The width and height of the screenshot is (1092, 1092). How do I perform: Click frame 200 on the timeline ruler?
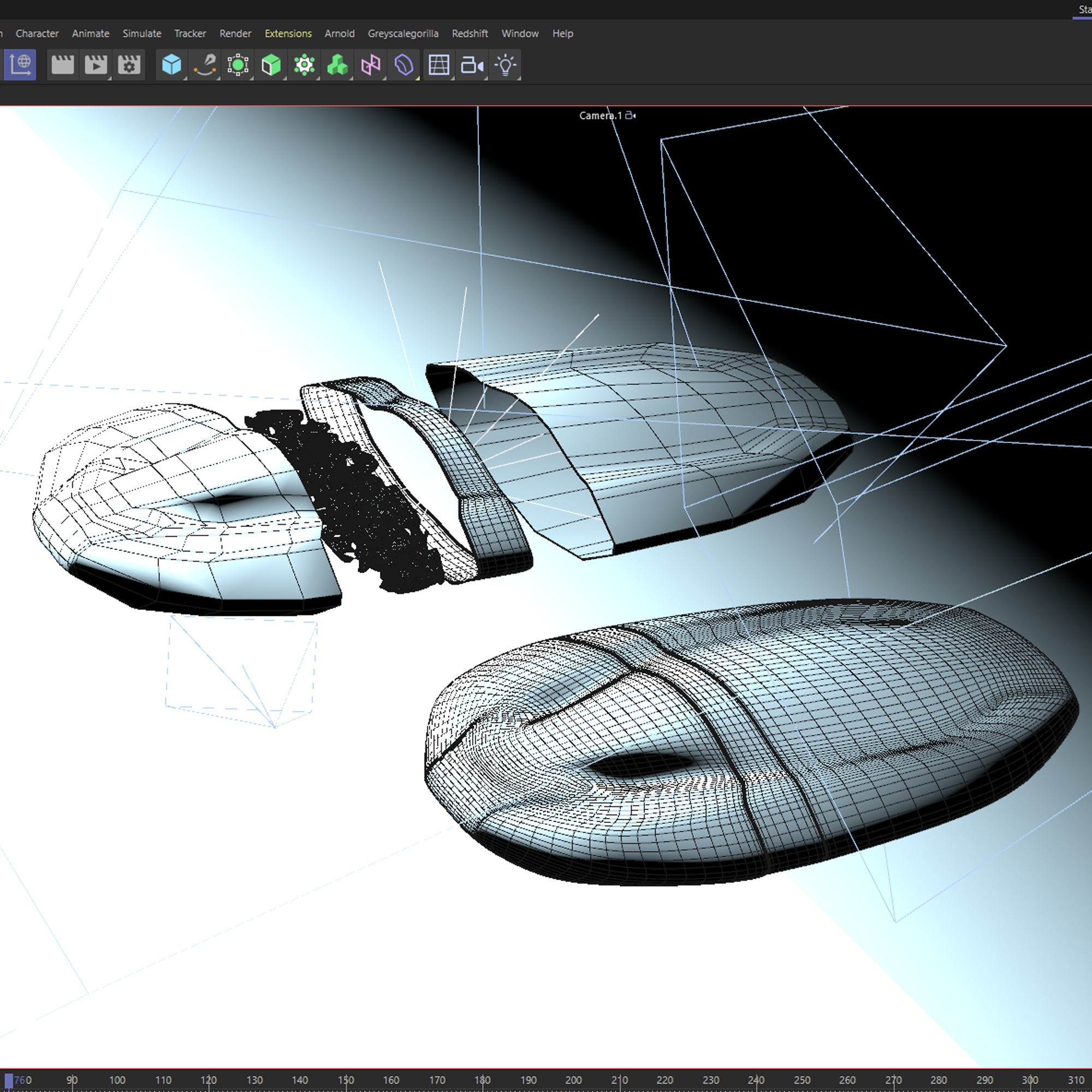coord(573,1079)
